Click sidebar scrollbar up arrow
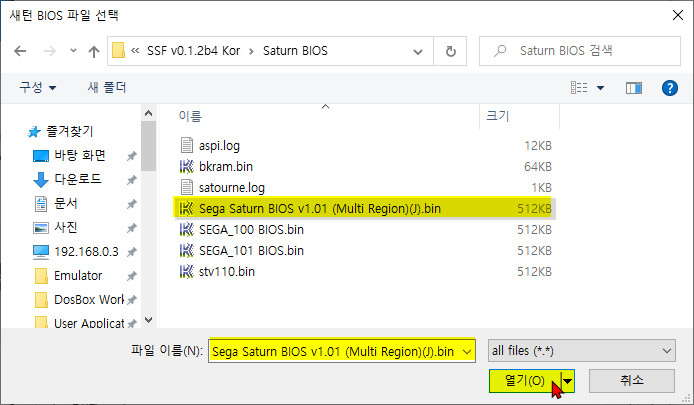Viewport: 694px width, 405px height. tap(149, 113)
